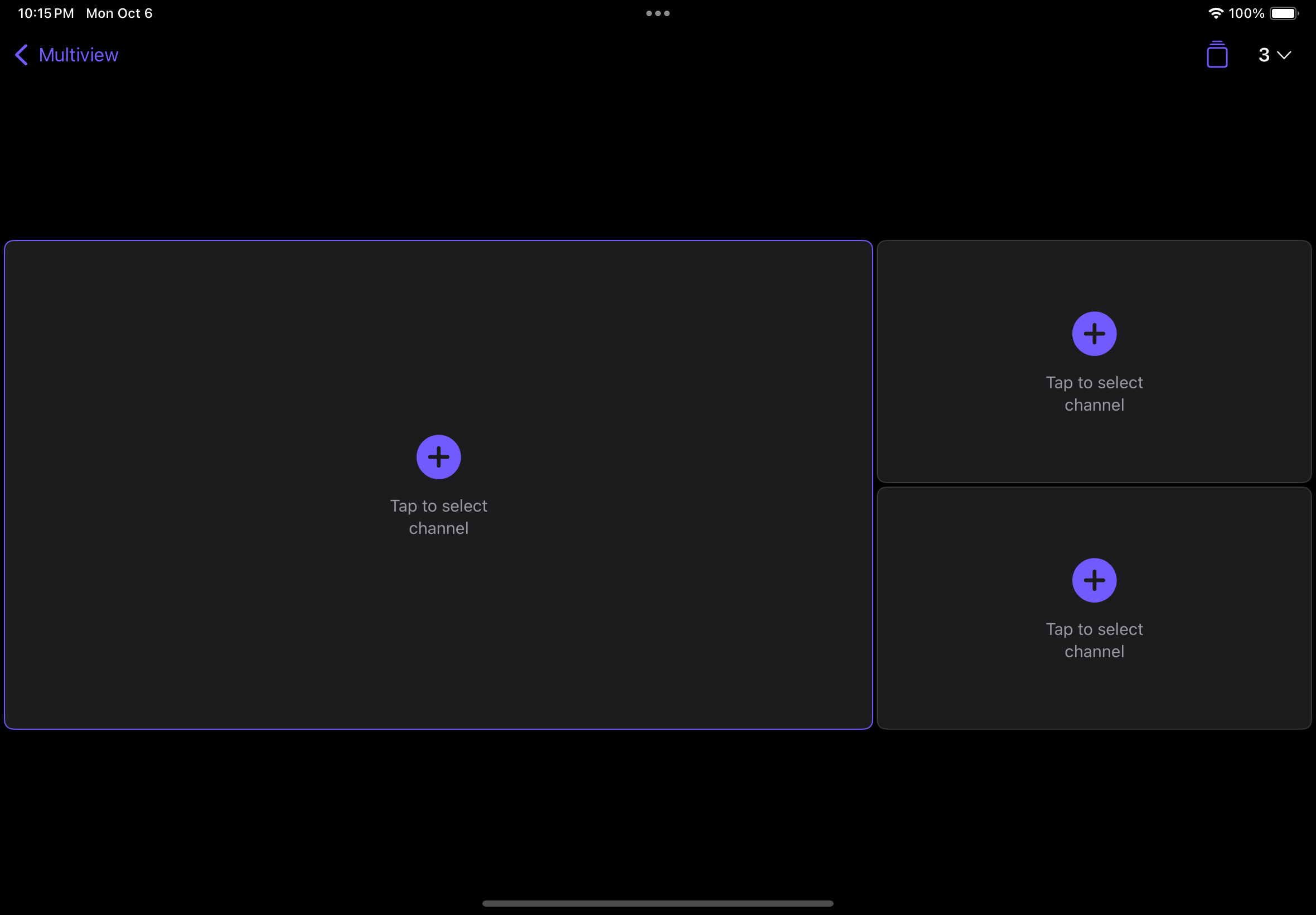Tap the plus icon in the large left pane

tap(438, 456)
